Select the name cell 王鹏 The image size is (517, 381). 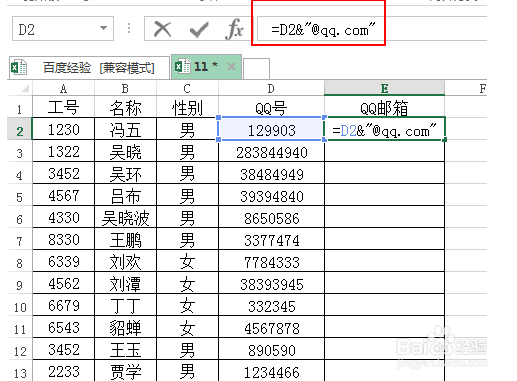[125, 240]
